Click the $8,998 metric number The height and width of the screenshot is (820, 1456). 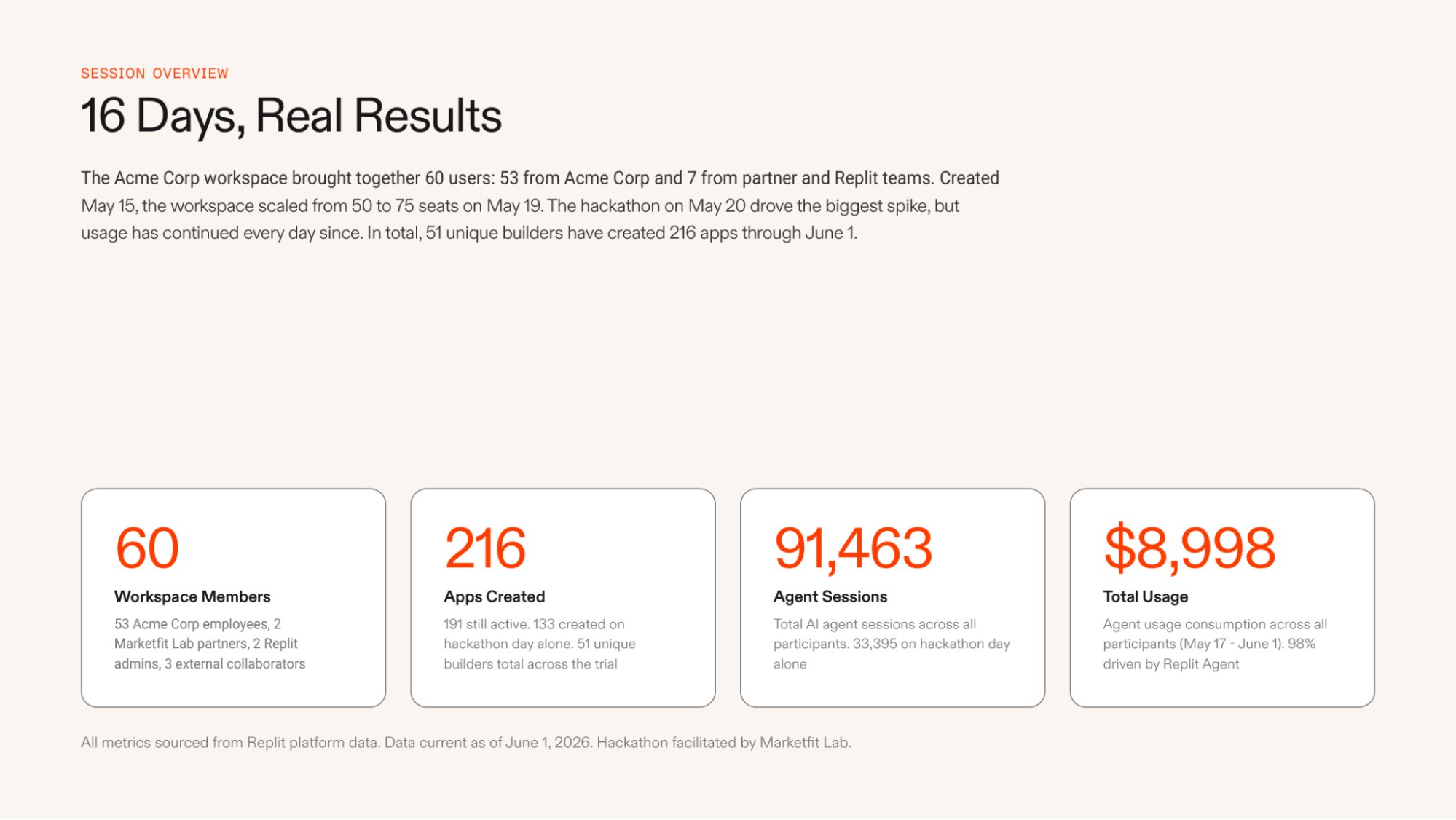click(1189, 548)
